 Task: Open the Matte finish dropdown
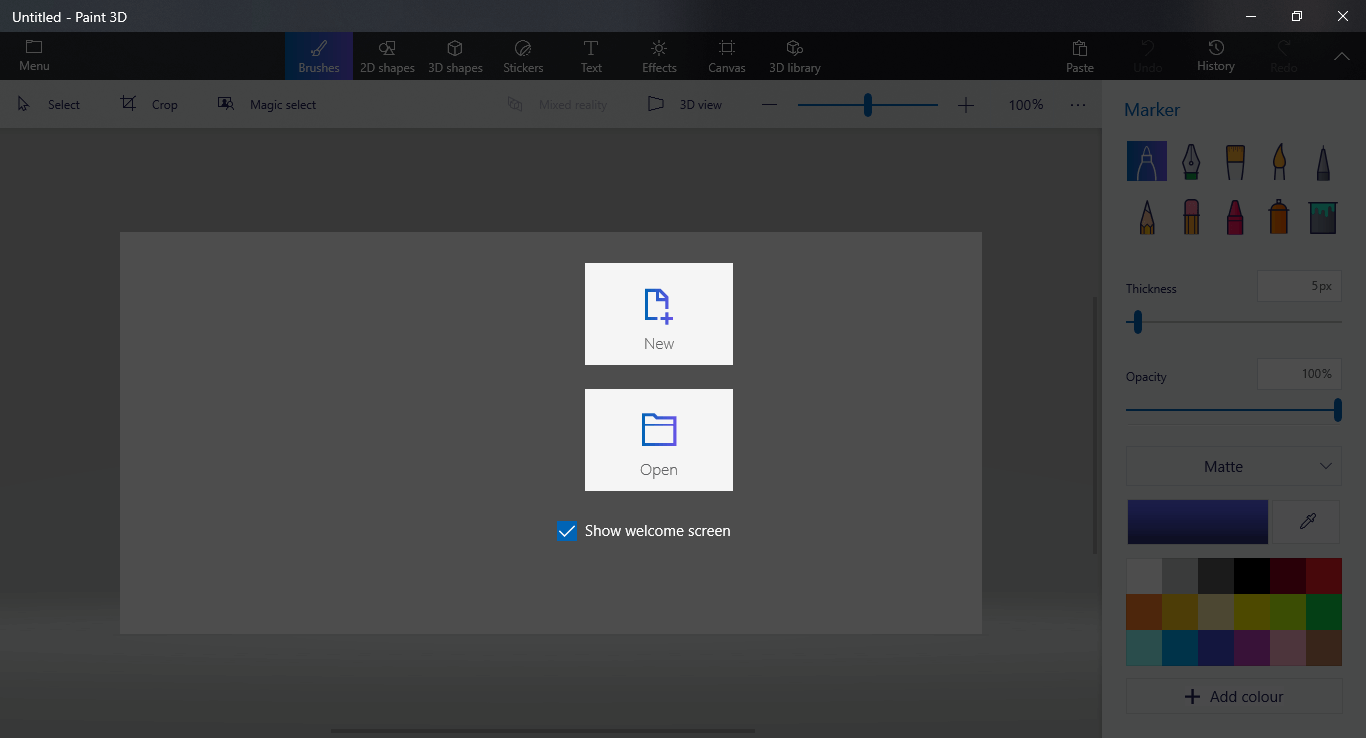1233,466
